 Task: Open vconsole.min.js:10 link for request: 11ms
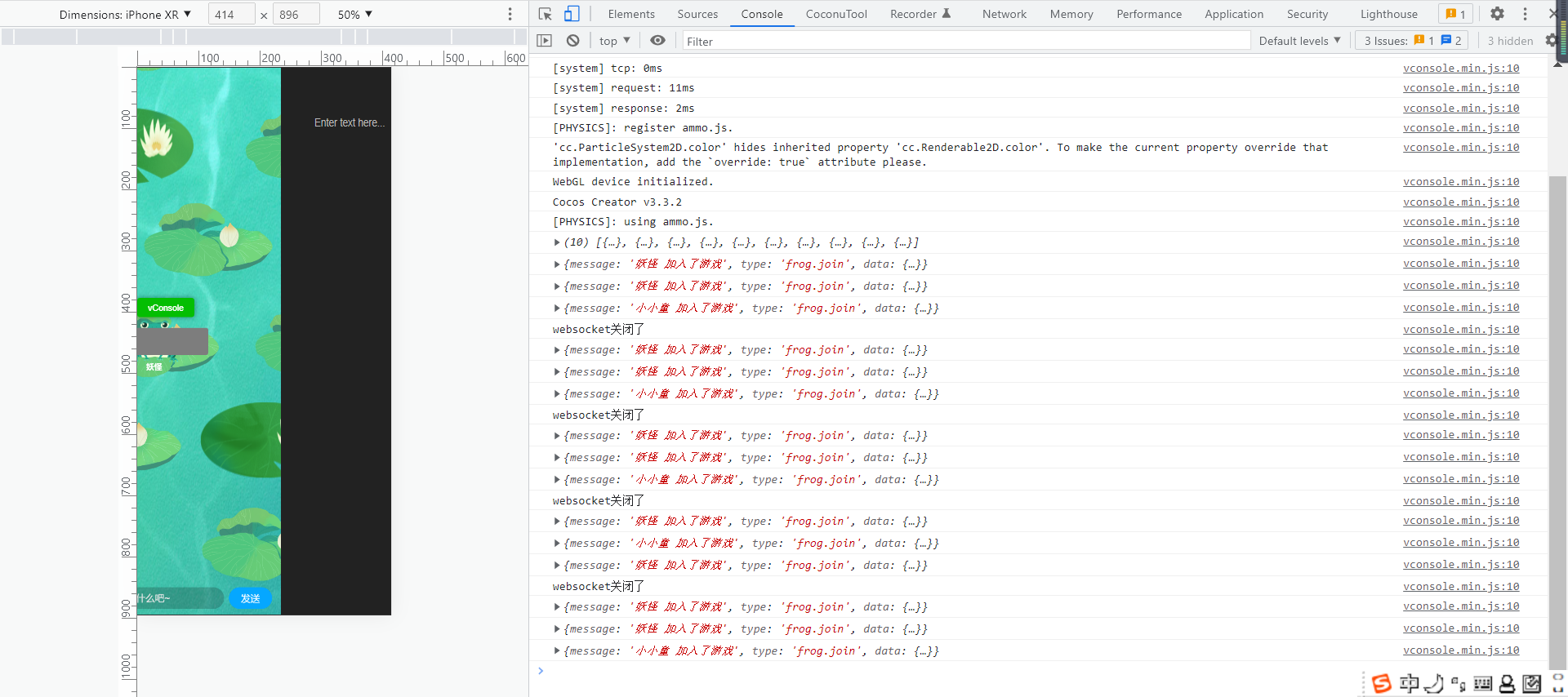click(x=1461, y=88)
